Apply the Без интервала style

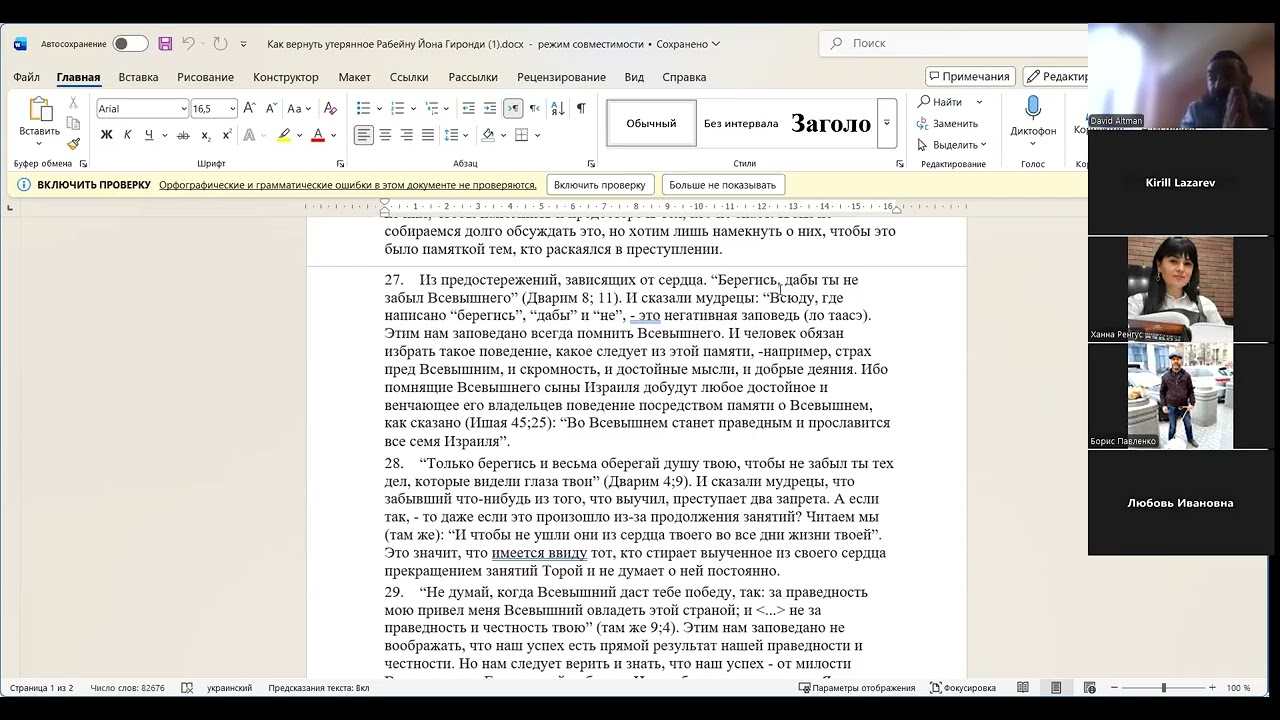coord(741,123)
